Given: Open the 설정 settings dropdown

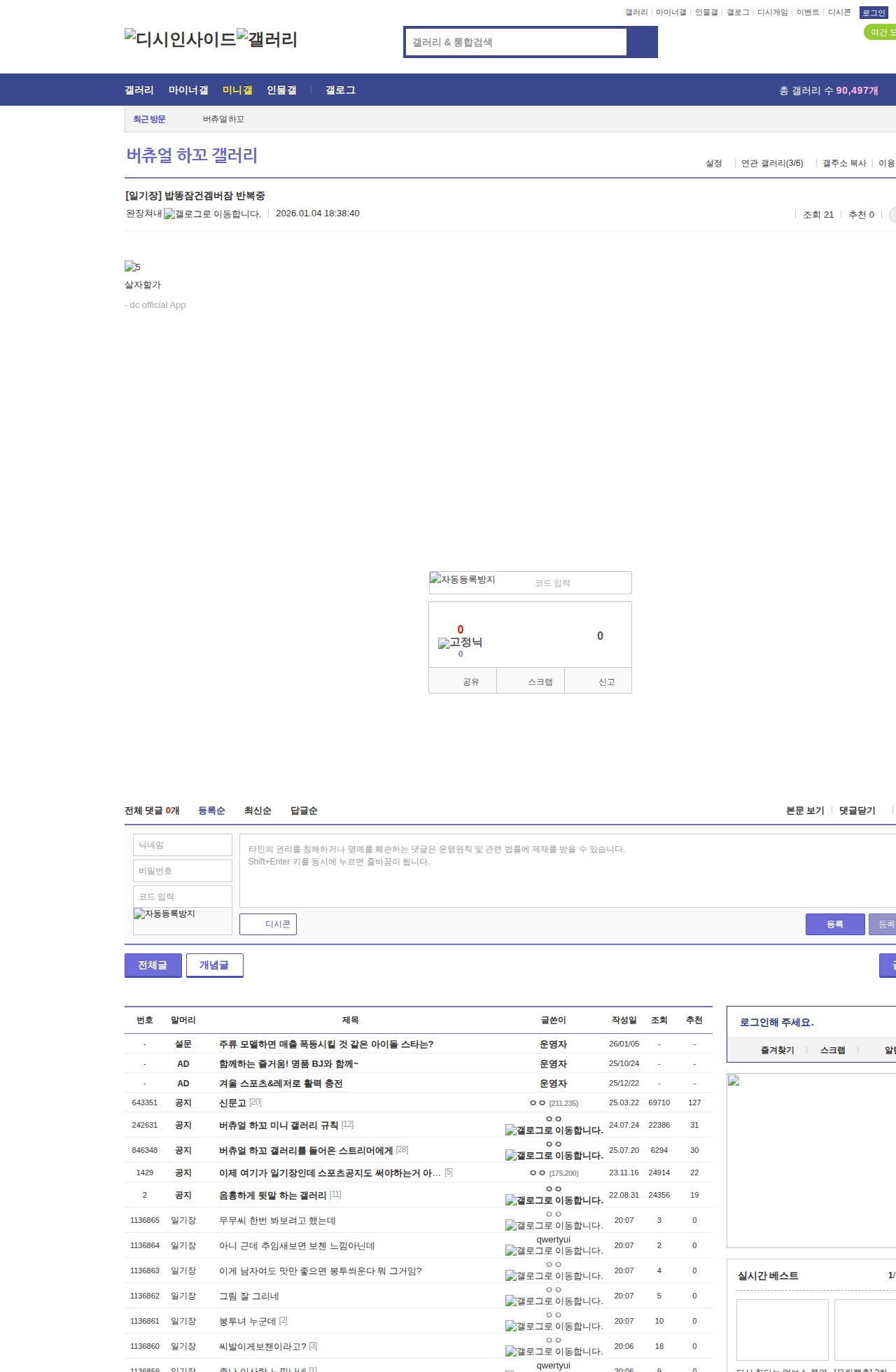Looking at the screenshot, I should pos(714,163).
